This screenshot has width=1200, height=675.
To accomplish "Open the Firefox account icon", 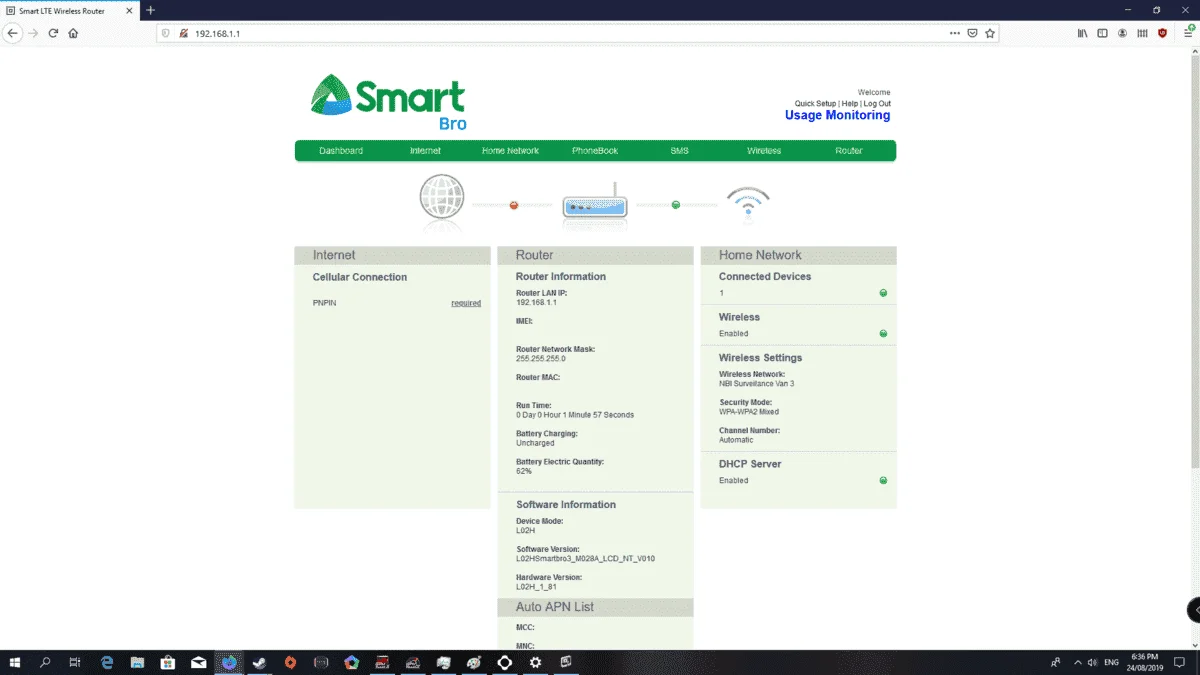I will (1122, 33).
